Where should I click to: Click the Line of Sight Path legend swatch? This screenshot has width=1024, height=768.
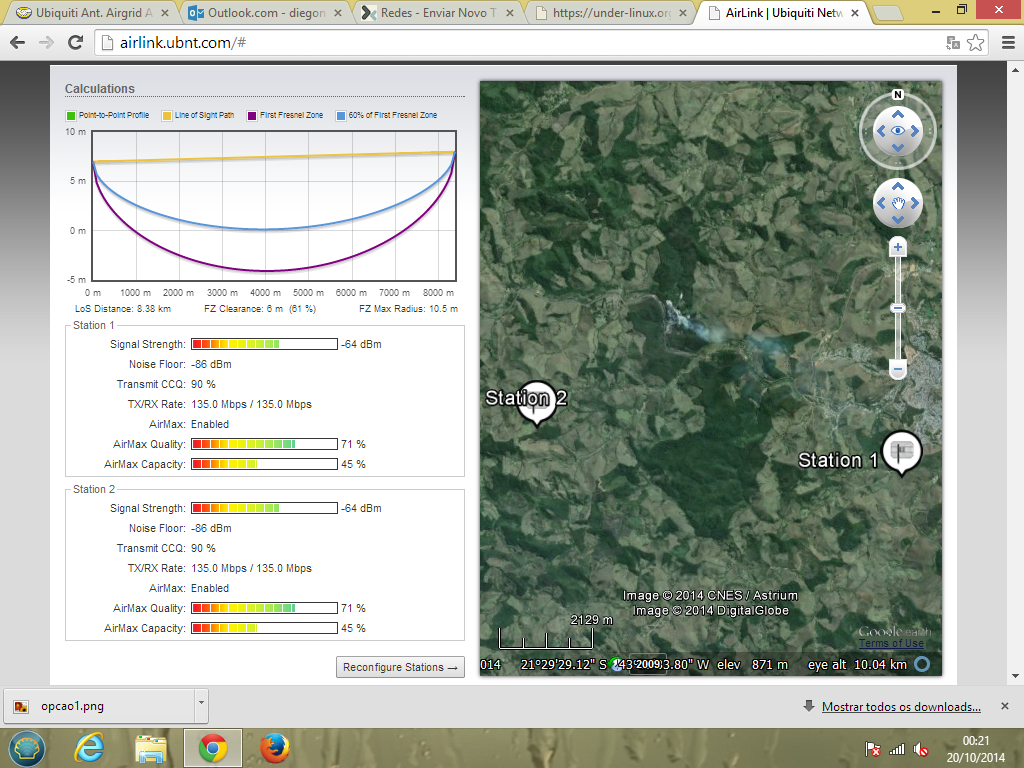(x=167, y=116)
